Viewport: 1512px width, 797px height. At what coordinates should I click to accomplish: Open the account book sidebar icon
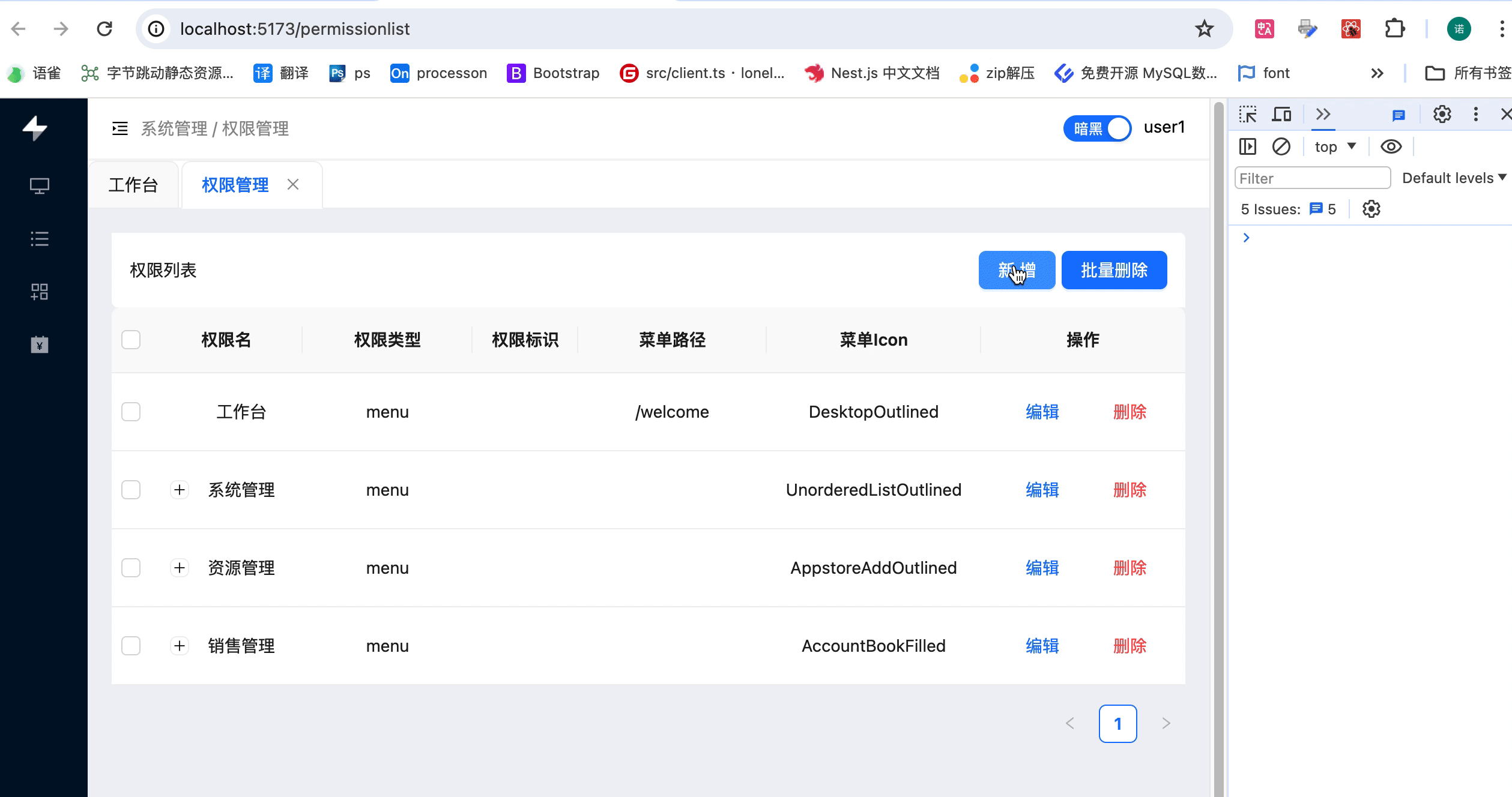[40, 344]
